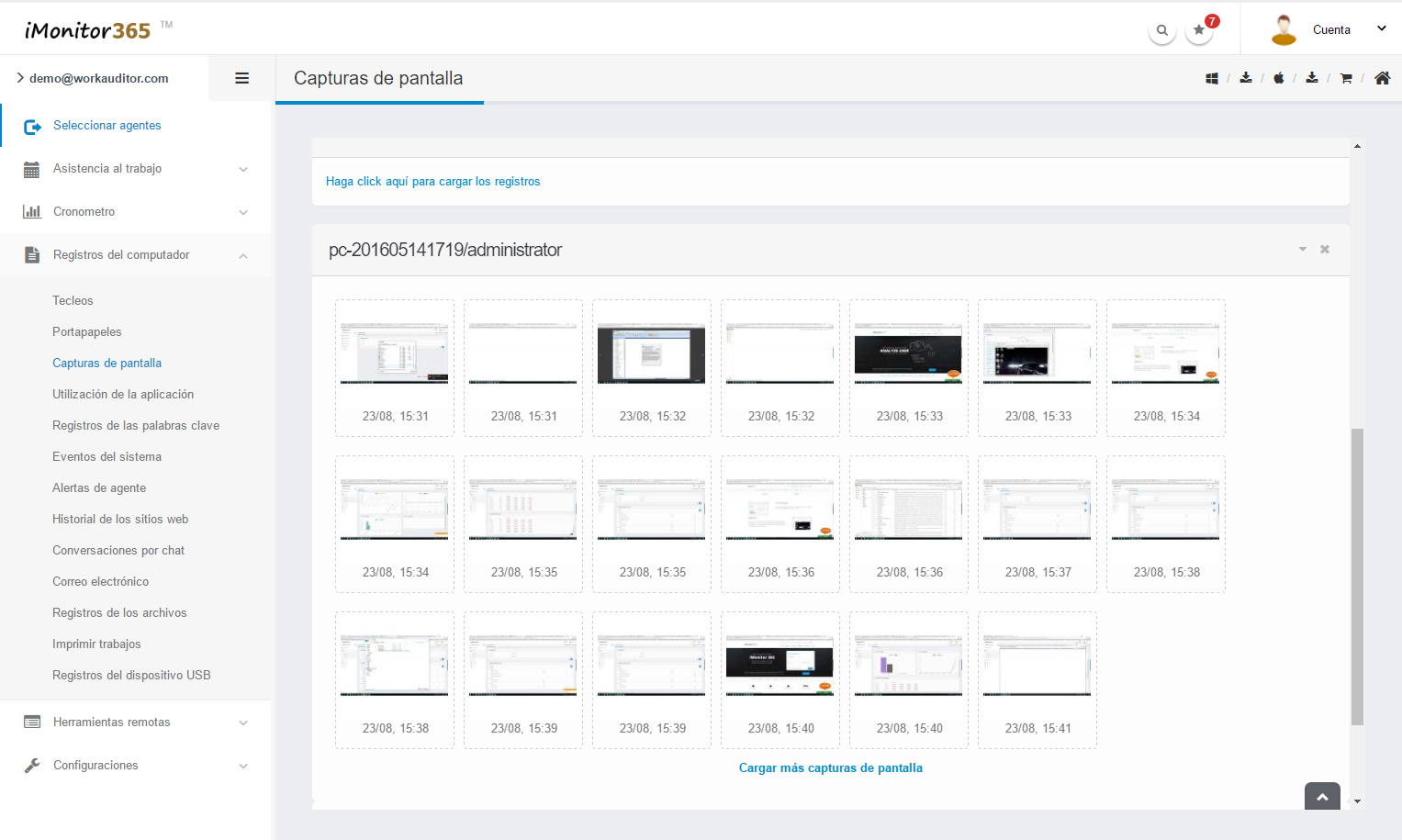
Task: Open Tecleos in sidebar menu
Action: [73, 301]
